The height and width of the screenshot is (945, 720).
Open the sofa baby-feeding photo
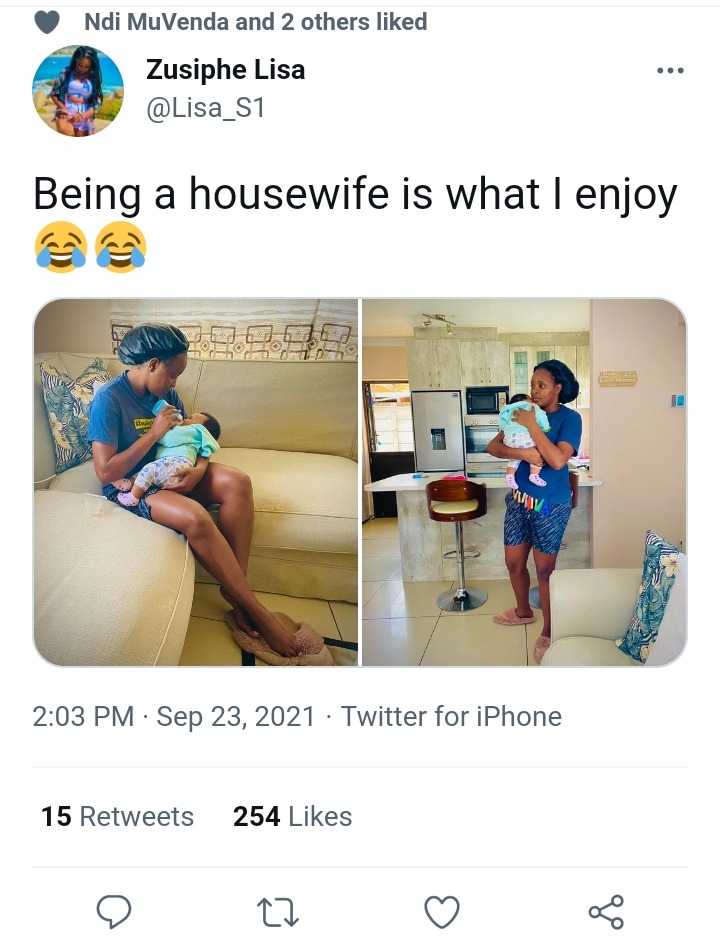(x=196, y=482)
